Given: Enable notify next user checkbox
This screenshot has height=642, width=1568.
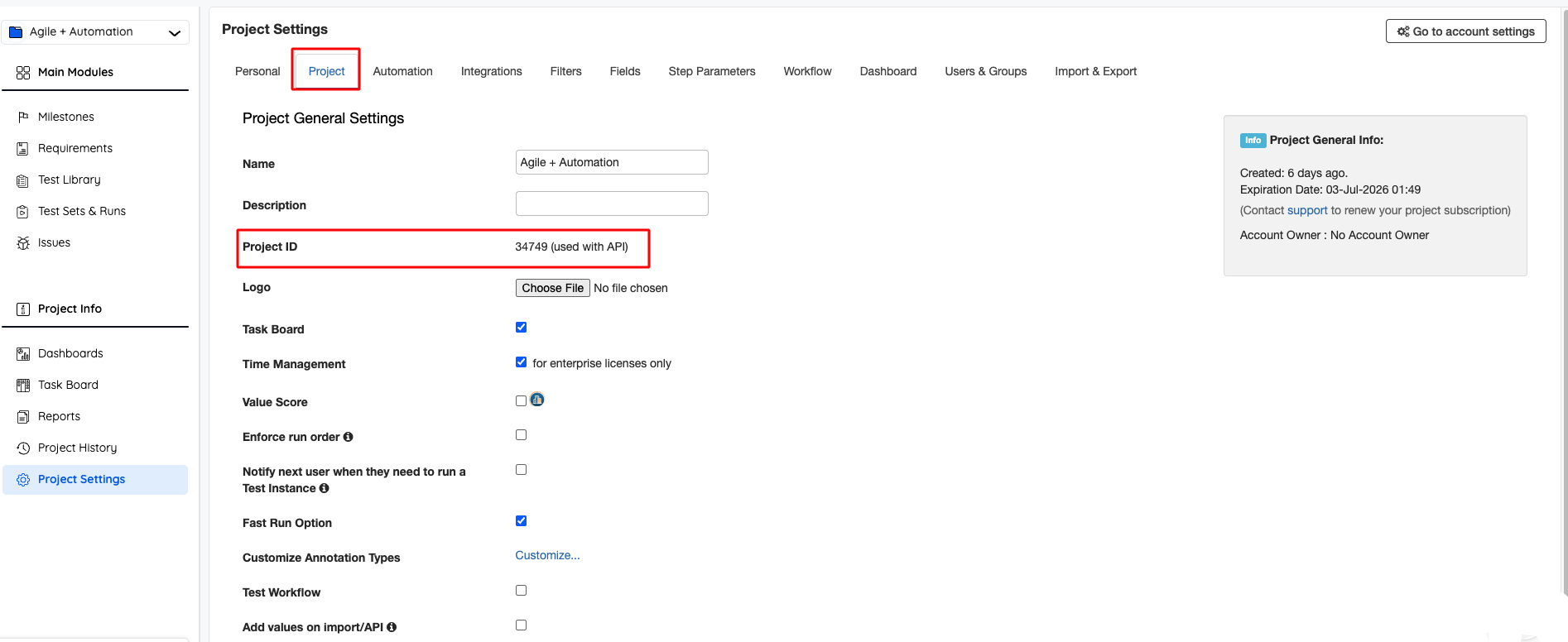Looking at the screenshot, I should (x=521, y=470).
